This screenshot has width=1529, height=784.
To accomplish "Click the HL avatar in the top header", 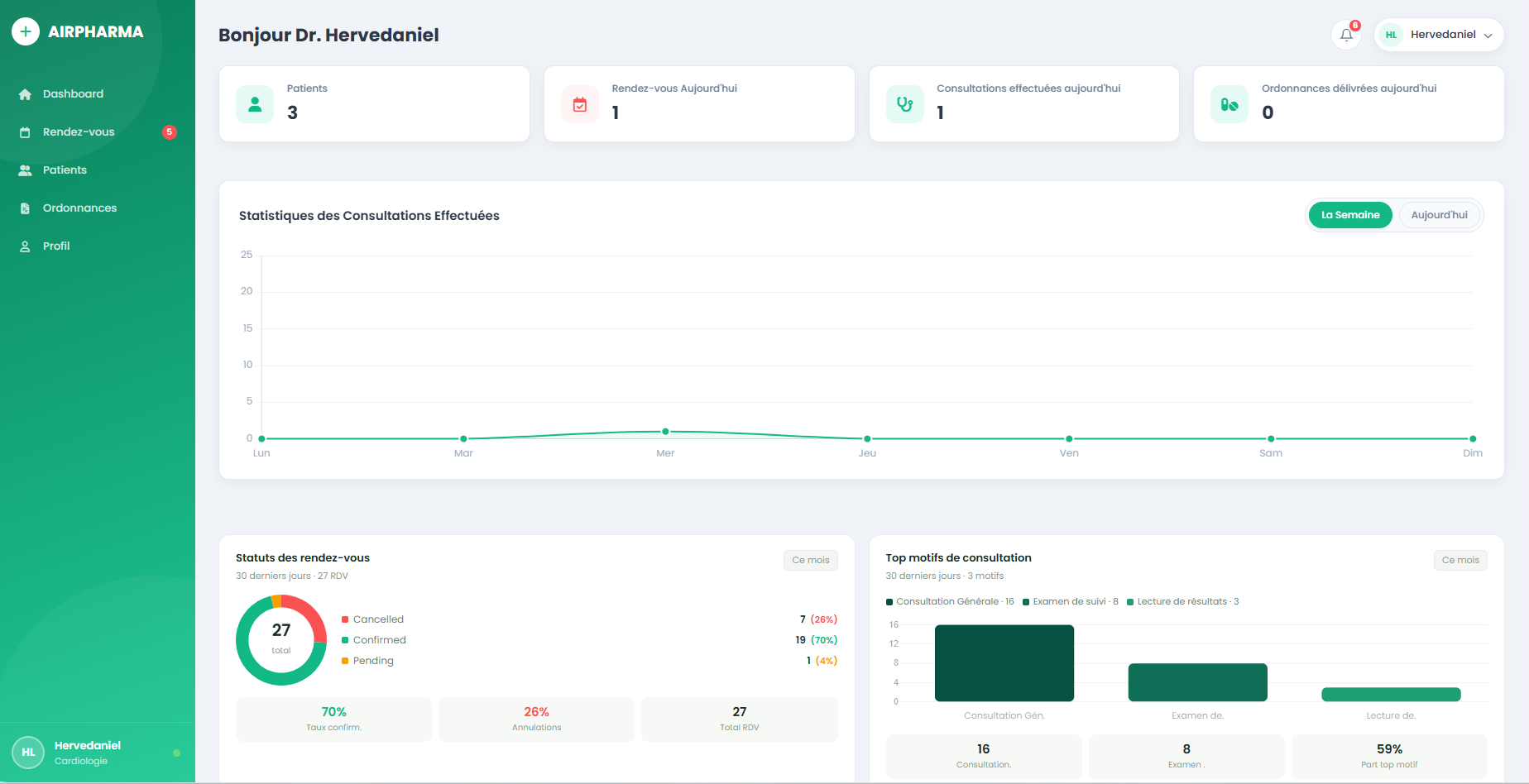I will [x=1391, y=35].
